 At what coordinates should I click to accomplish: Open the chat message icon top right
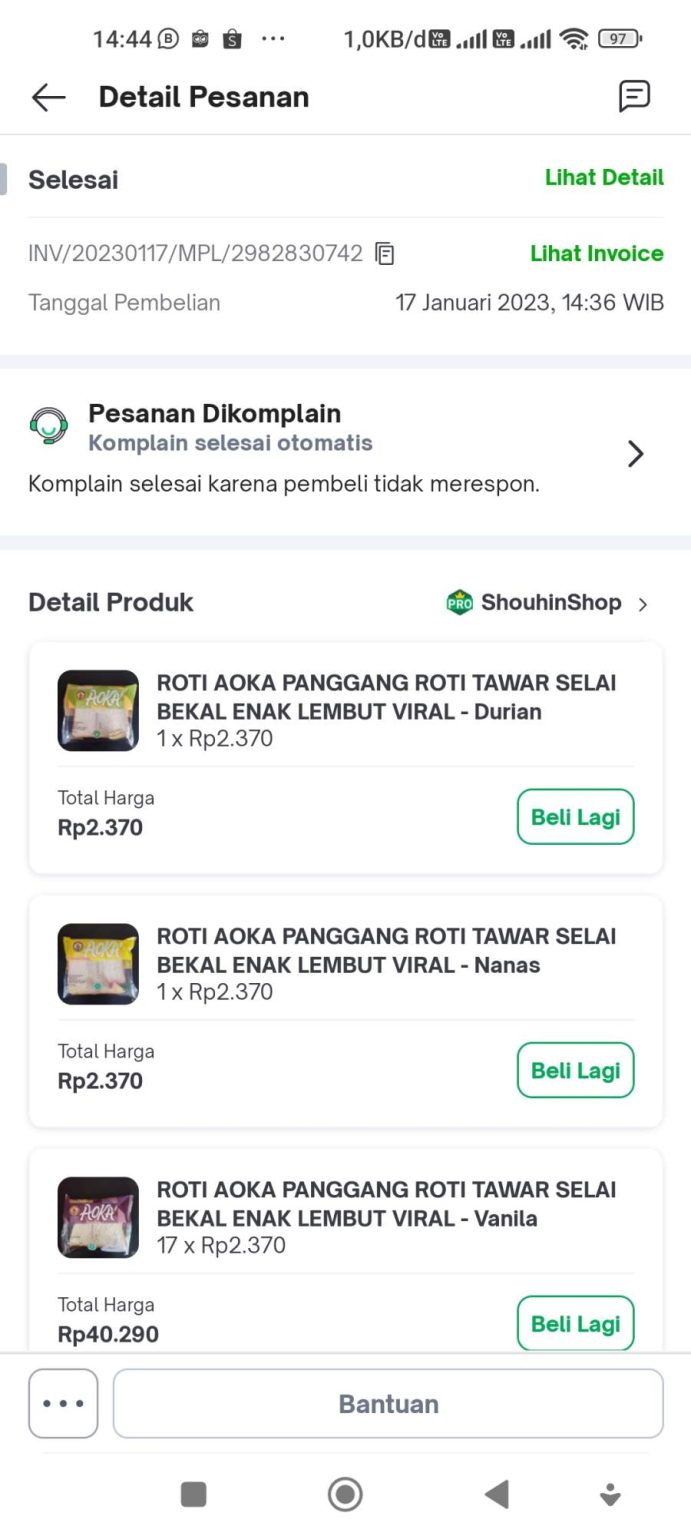(635, 96)
